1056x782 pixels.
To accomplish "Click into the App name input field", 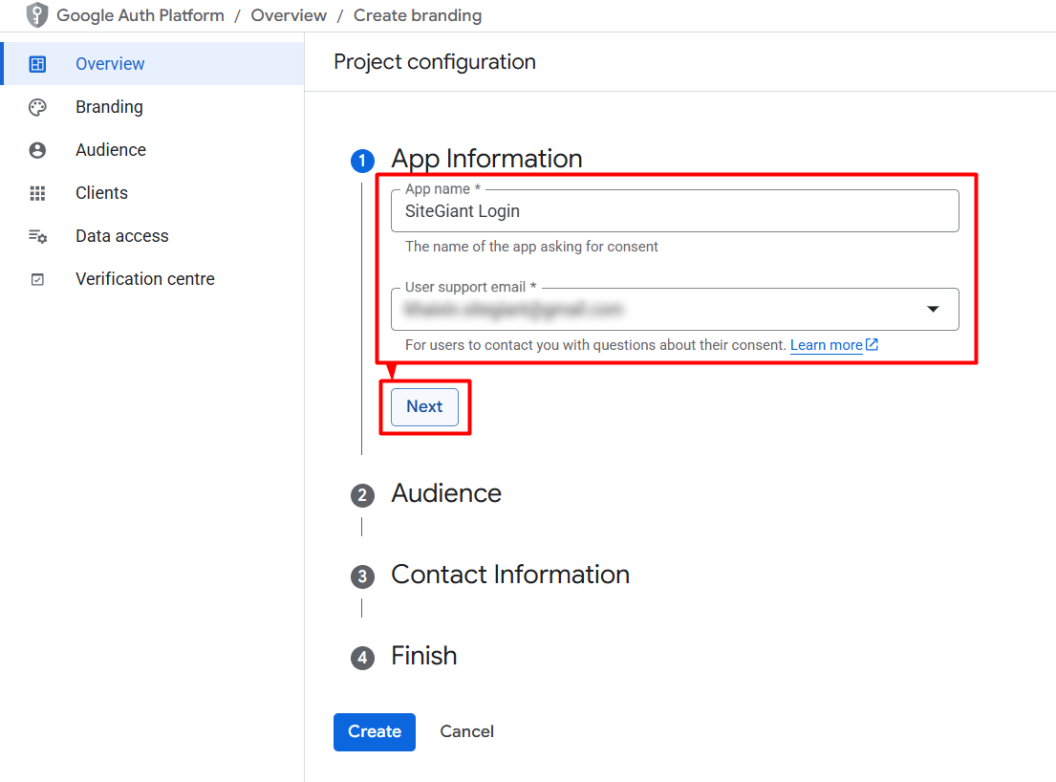I will 675,211.
